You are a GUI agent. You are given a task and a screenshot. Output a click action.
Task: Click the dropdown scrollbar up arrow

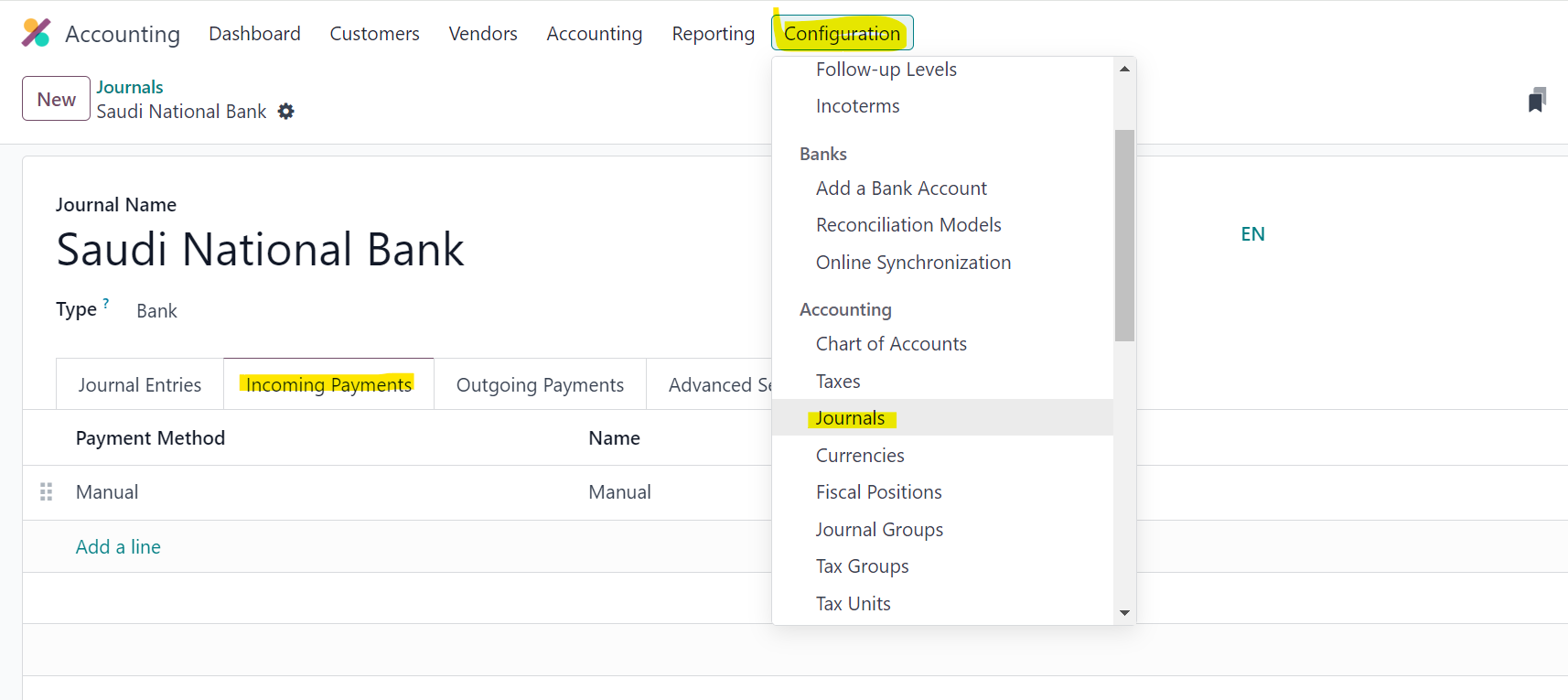(x=1124, y=69)
